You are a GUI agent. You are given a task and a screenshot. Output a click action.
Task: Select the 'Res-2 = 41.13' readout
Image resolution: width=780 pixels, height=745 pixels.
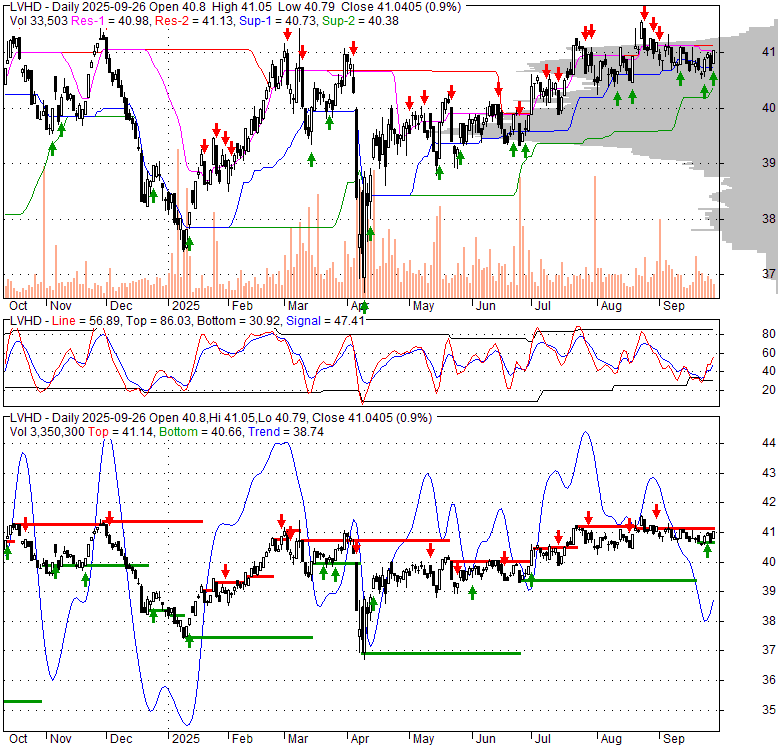(x=194, y=21)
